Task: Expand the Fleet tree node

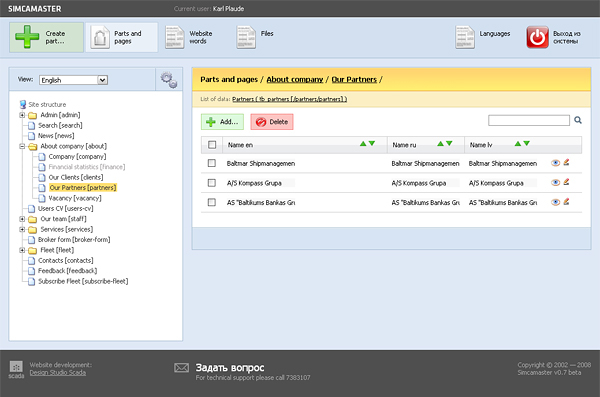Action: pos(22,250)
